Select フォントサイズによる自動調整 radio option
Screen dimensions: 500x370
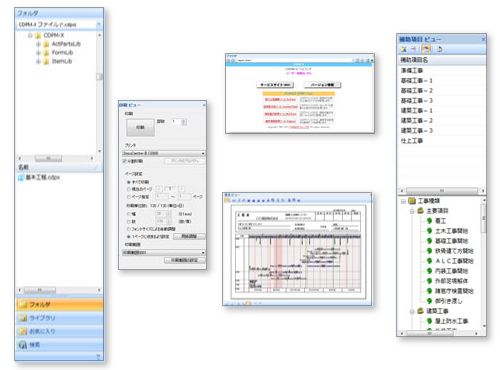(129, 229)
